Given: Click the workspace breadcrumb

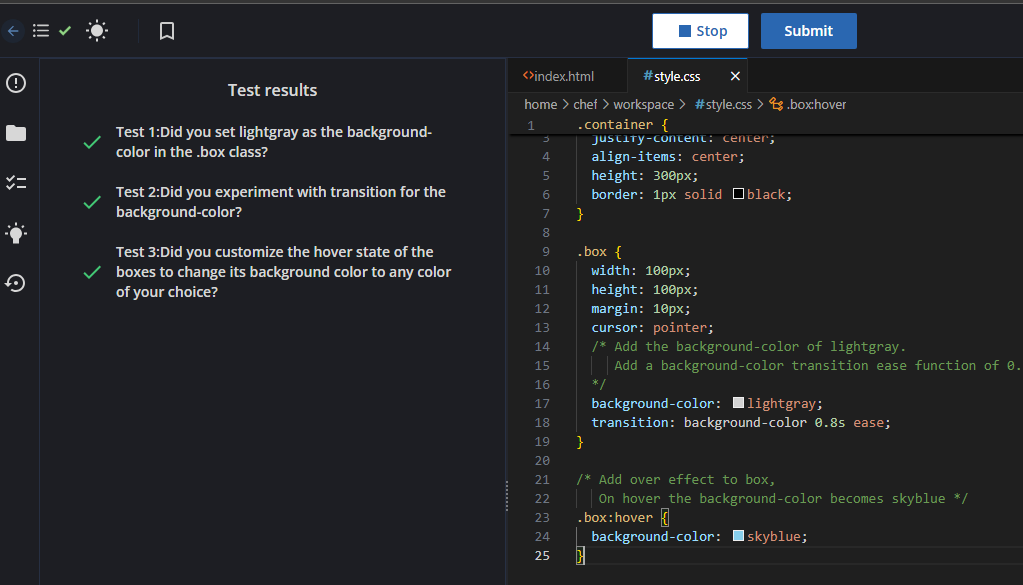Looking at the screenshot, I should pos(643,104).
